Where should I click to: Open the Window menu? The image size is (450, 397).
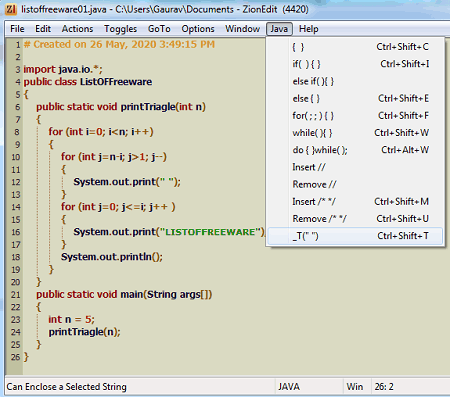(x=242, y=29)
